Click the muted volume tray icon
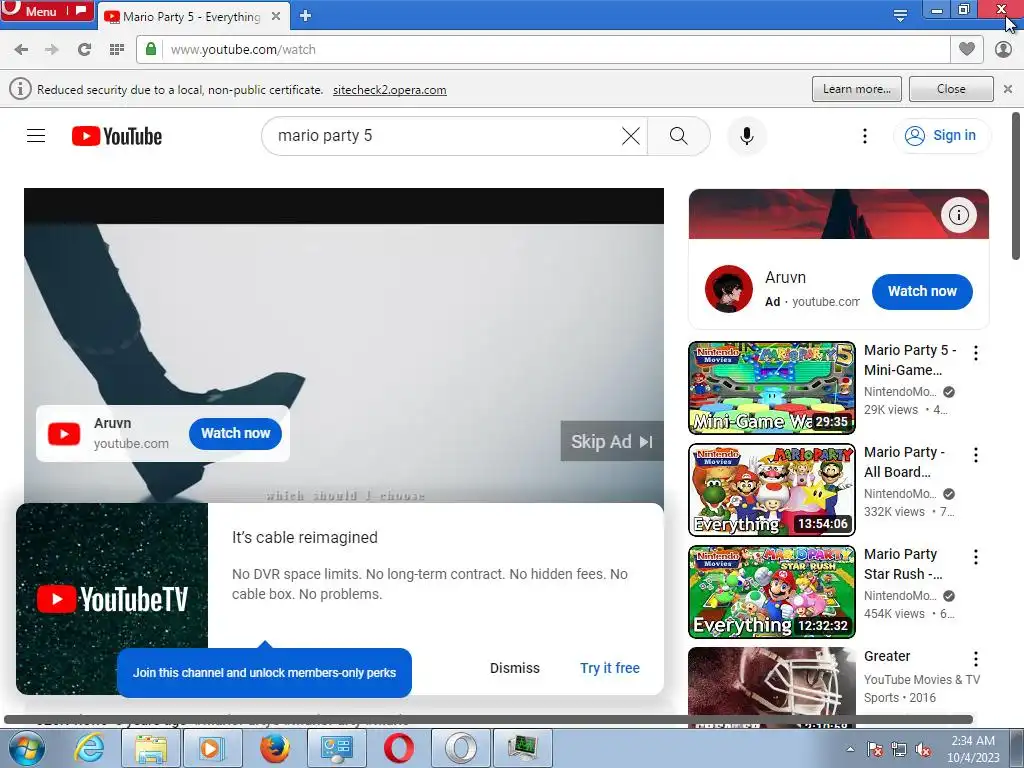Viewport: 1024px width, 768px height. [923, 750]
